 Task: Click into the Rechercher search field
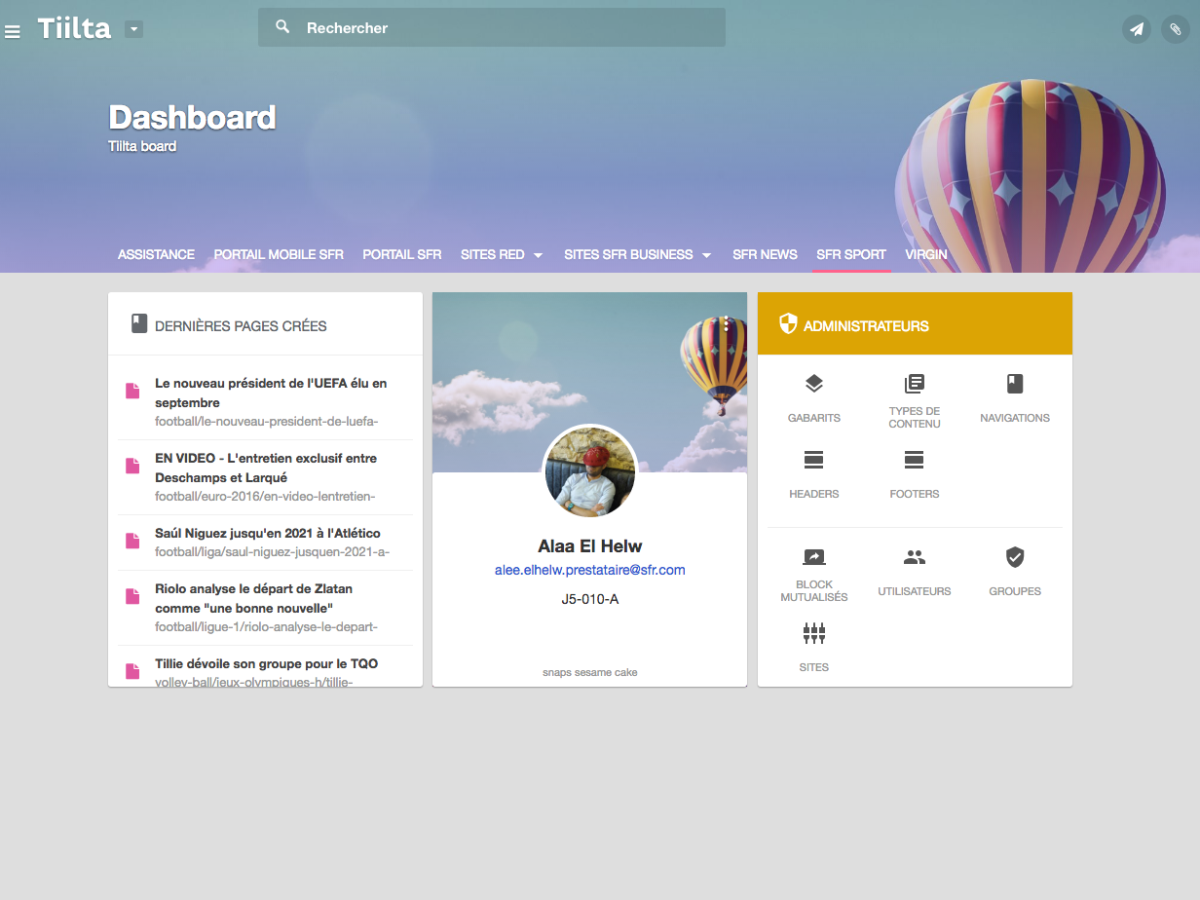(492, 28)
